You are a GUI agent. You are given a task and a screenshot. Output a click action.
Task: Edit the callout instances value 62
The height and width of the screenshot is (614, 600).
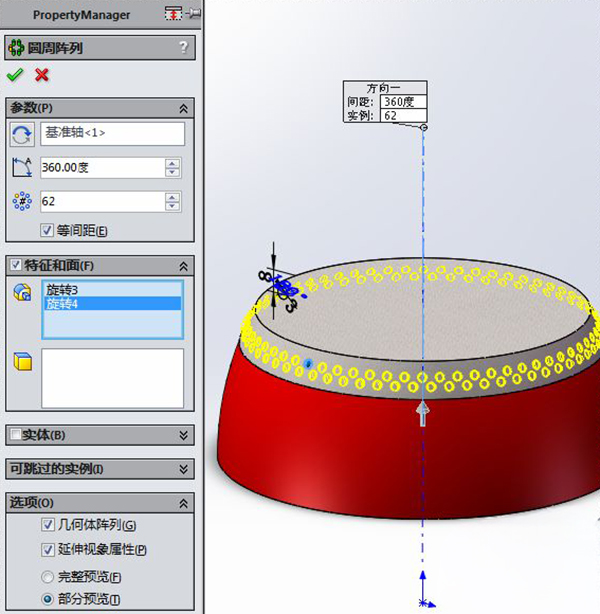(403, 116)
